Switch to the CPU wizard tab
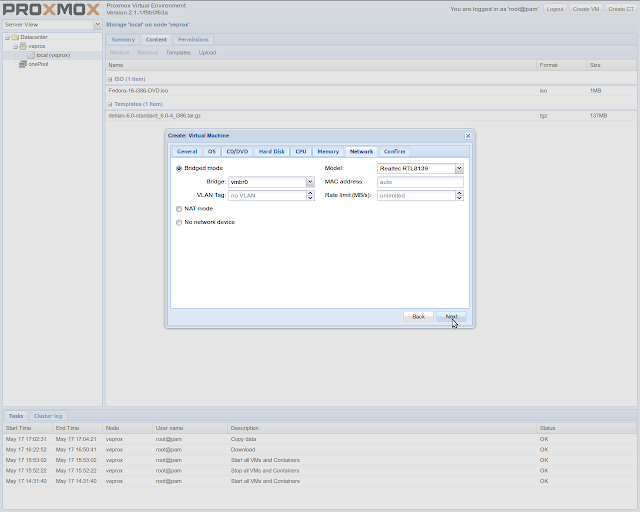The height and width of the screenshot is (512, 640). coord(301,151)
